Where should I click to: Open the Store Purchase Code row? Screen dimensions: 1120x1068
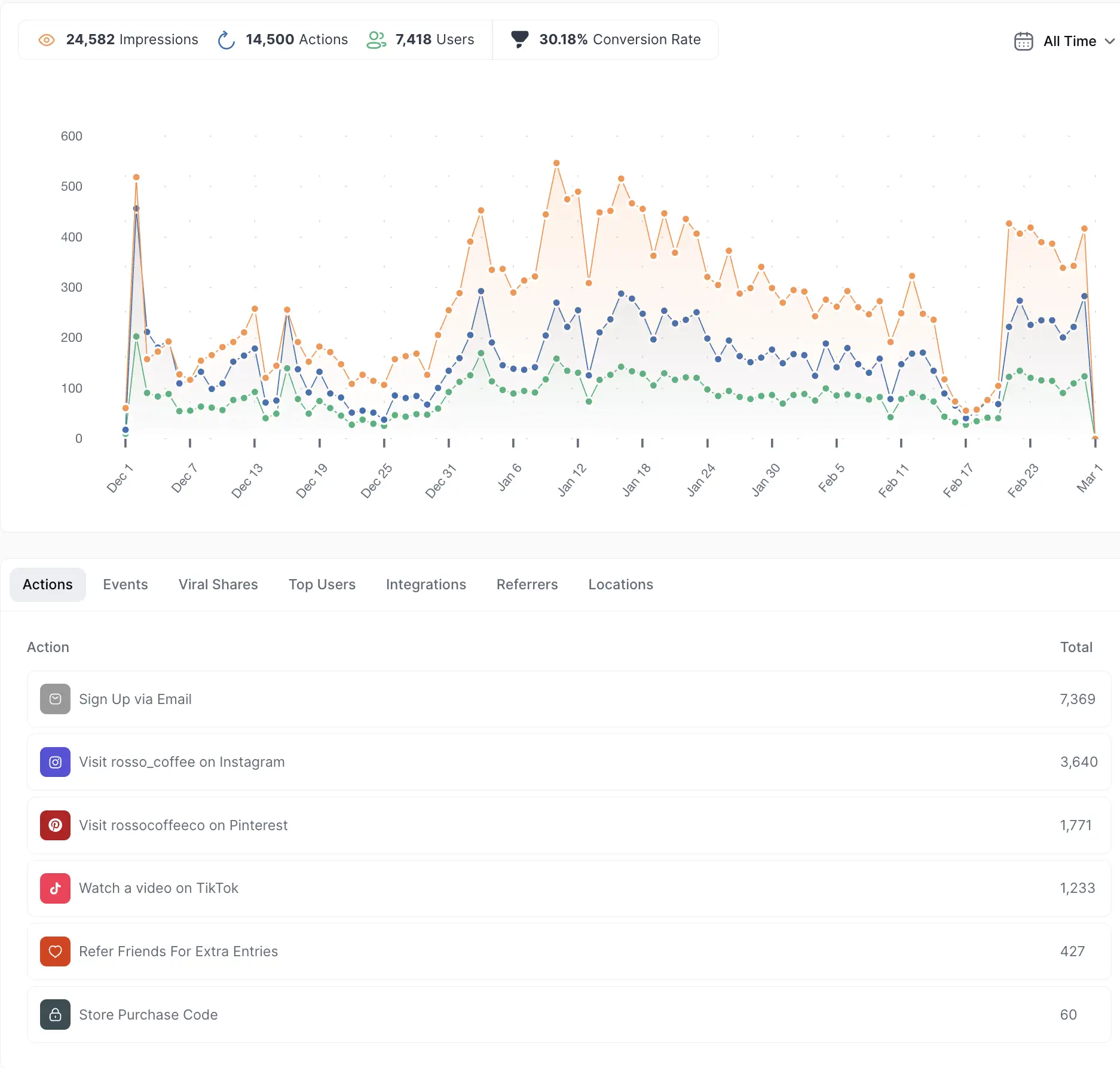coord(568,1015)
